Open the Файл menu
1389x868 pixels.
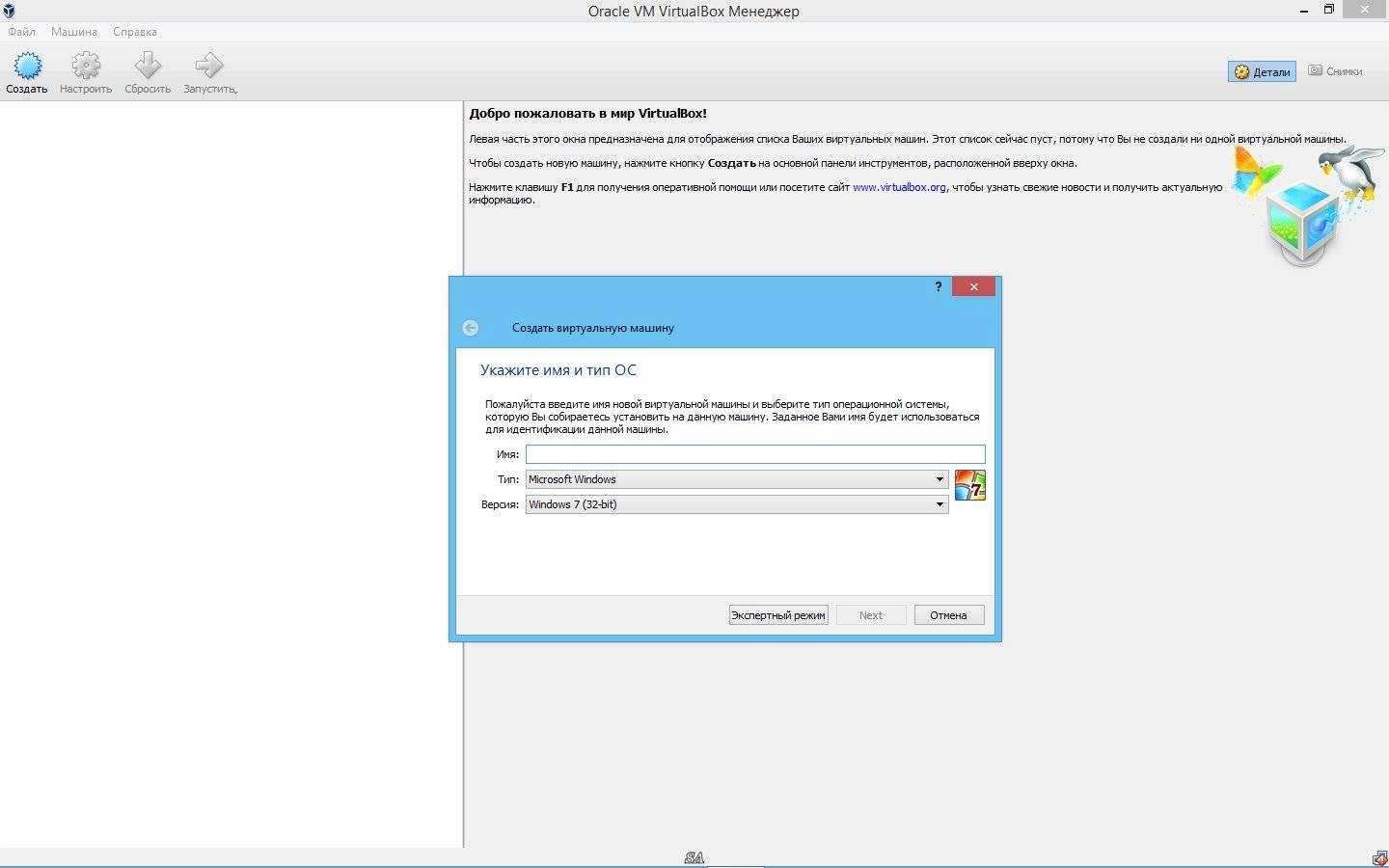(21, 32)
